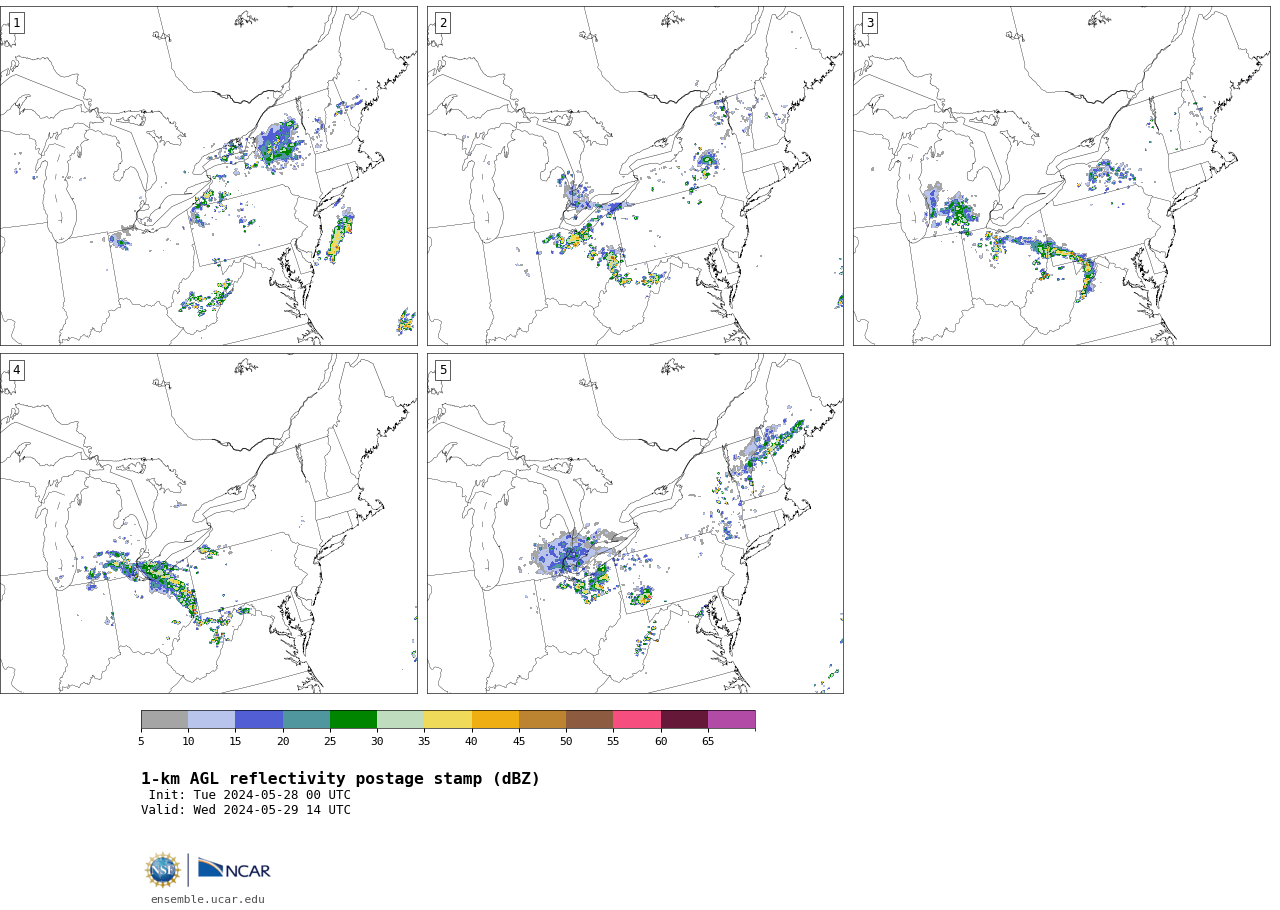Select the yellow 35-40 dBZ swatch
Viewport: 1280px width, 910px height.
coord(448,720)
